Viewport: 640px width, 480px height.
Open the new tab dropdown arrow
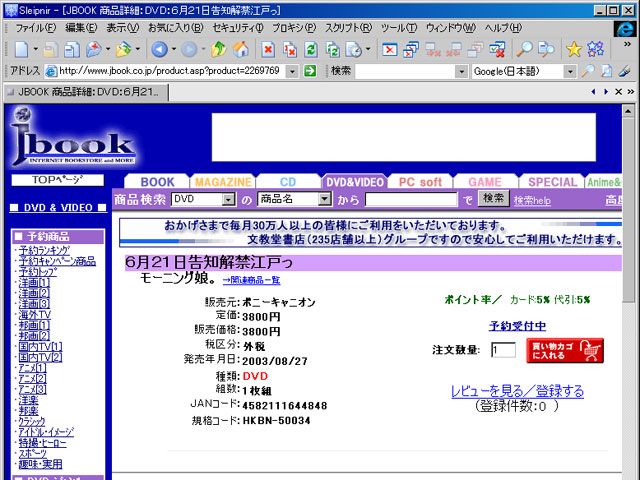36,49
